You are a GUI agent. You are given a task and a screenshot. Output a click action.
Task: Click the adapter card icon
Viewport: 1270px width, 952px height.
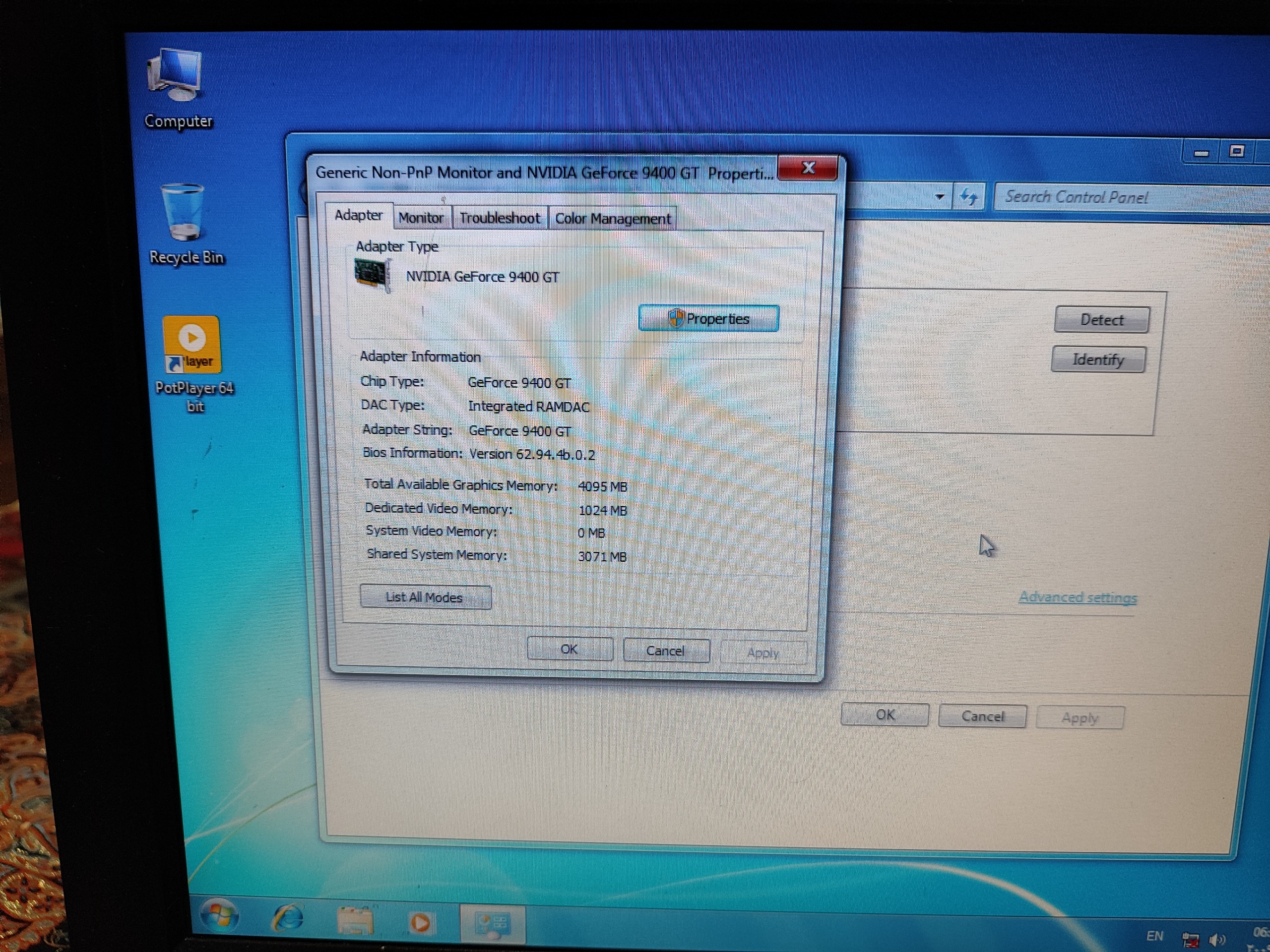click(373, 275)
